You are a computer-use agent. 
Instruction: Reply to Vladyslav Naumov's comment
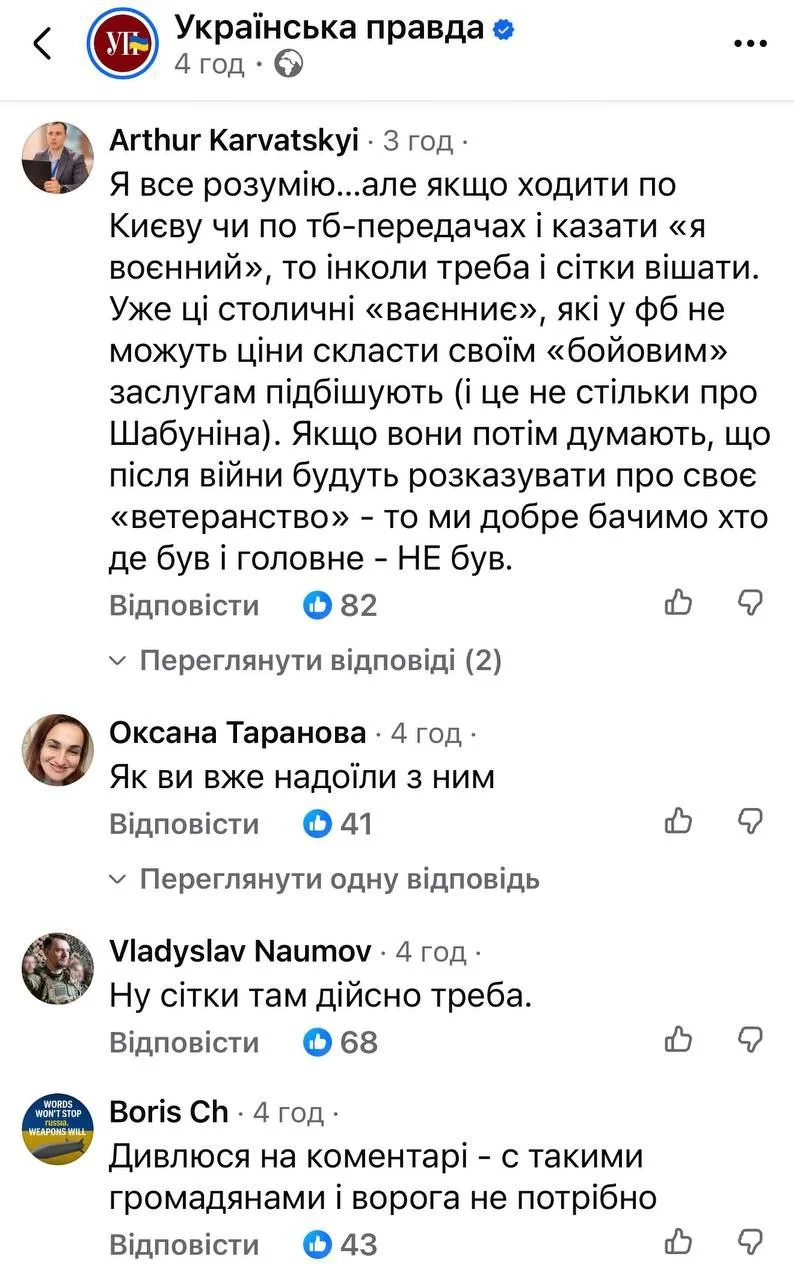pos(183,1043)
